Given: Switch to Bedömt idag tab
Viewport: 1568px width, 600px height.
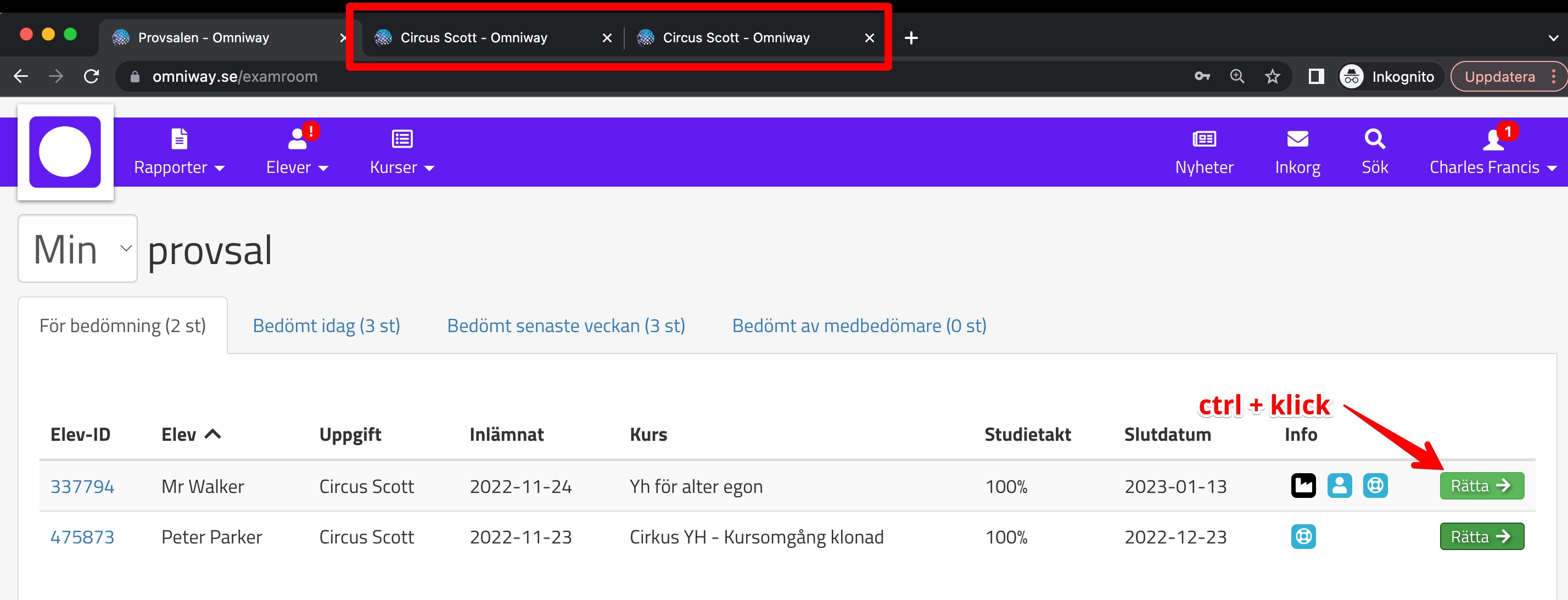Looking at the screenshot, I should tap(326, 326).
